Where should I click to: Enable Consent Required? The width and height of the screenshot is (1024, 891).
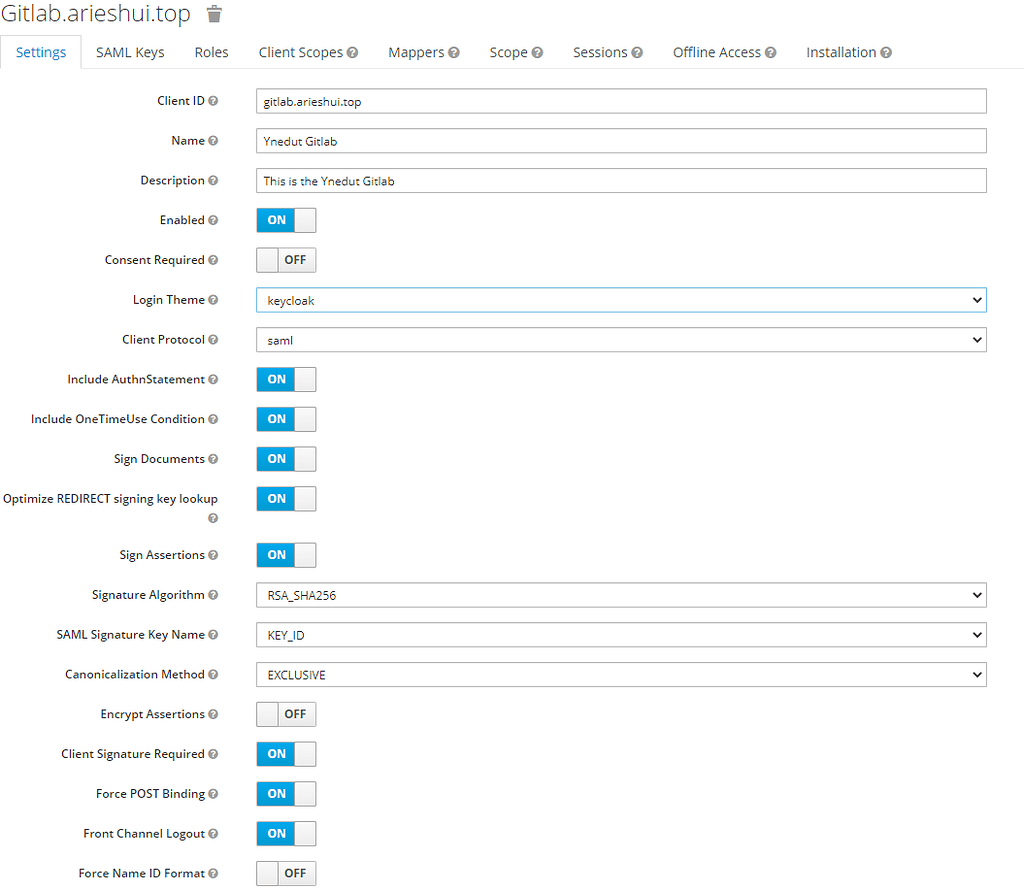[x=286, y=259]
